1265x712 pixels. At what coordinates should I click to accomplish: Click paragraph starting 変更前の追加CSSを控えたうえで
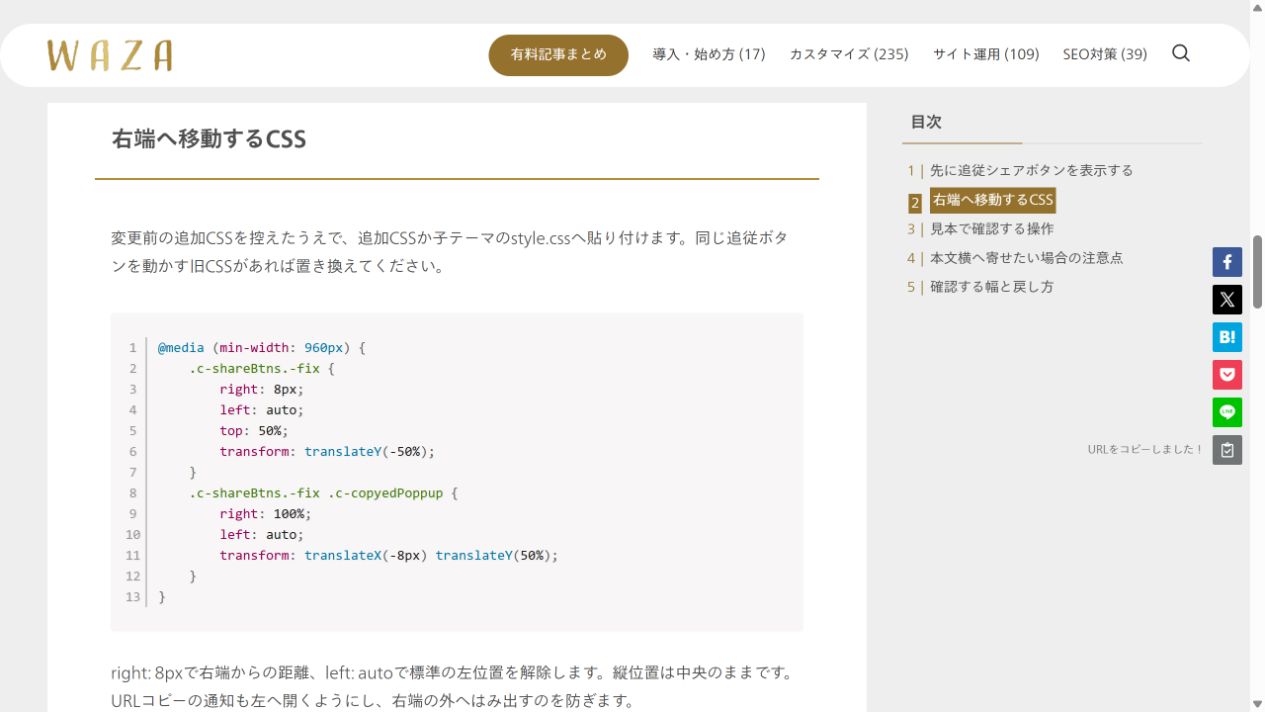[449, 253]
